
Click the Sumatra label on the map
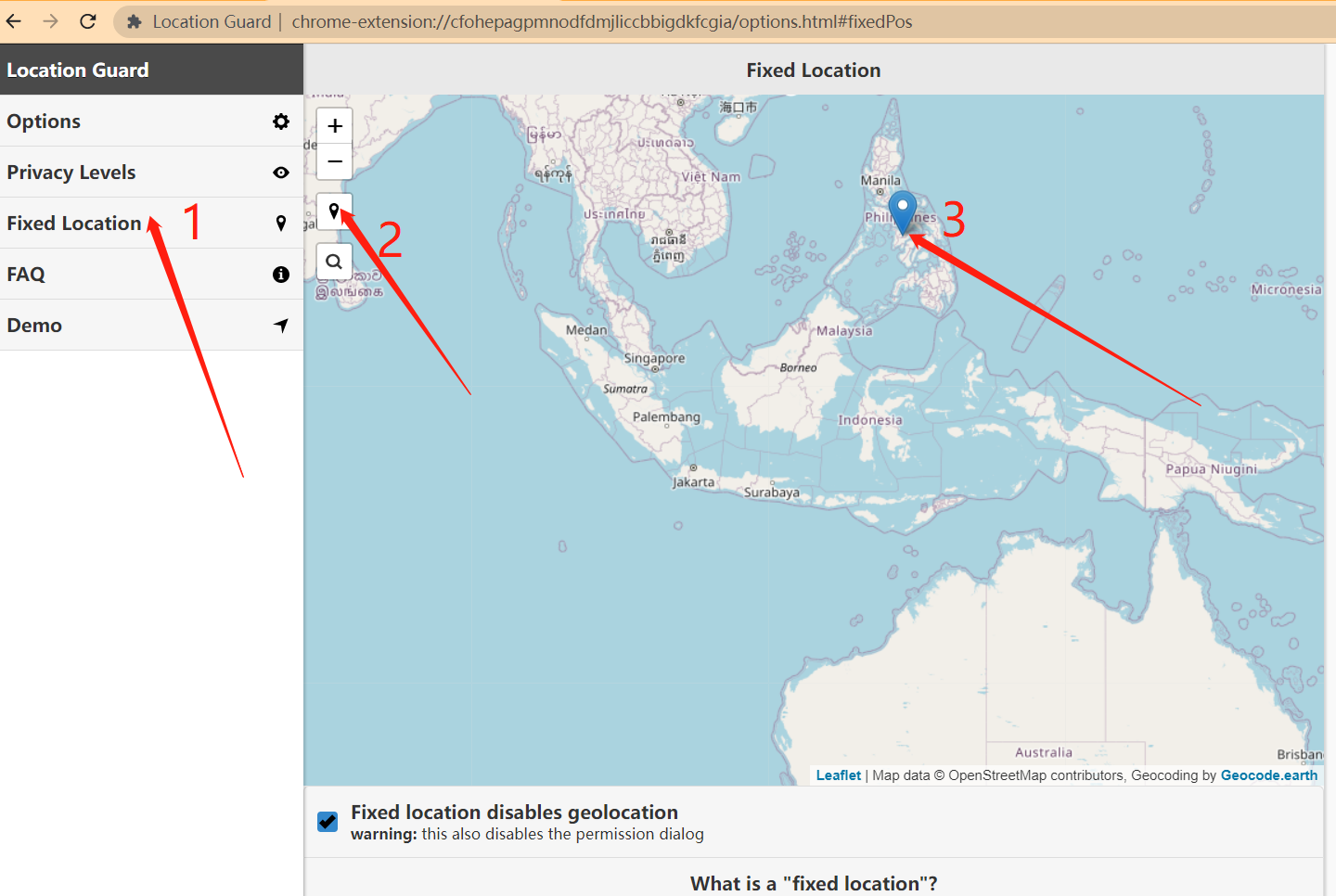(x=625, y=389)
